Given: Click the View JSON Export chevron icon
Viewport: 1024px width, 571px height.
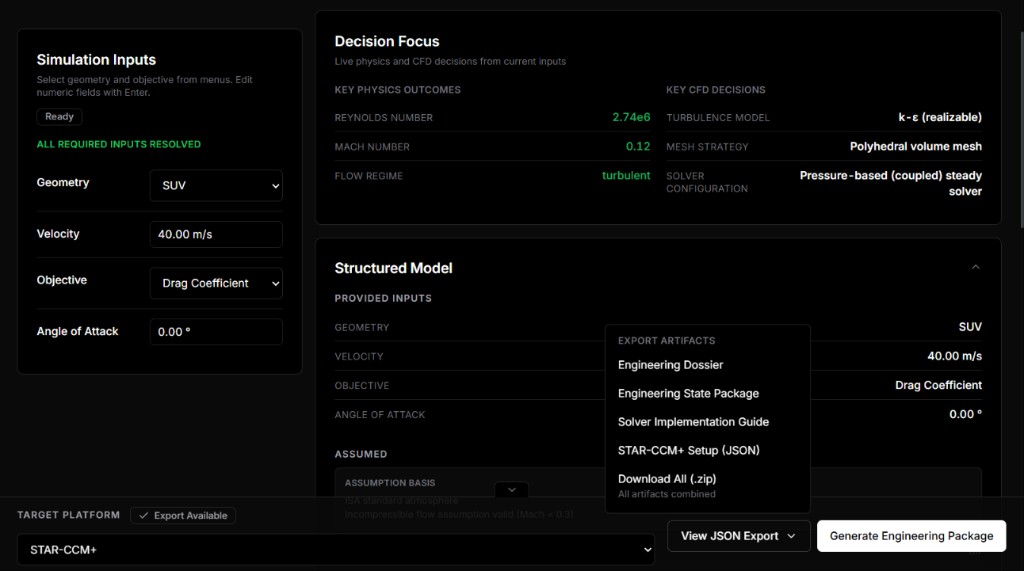Looking at the screenshot, I should pos(791,536).
